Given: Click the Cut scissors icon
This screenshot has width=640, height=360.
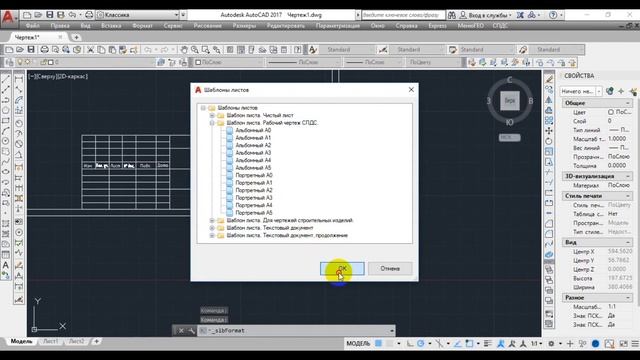Looking at the screenshot, I should (91, 50).
